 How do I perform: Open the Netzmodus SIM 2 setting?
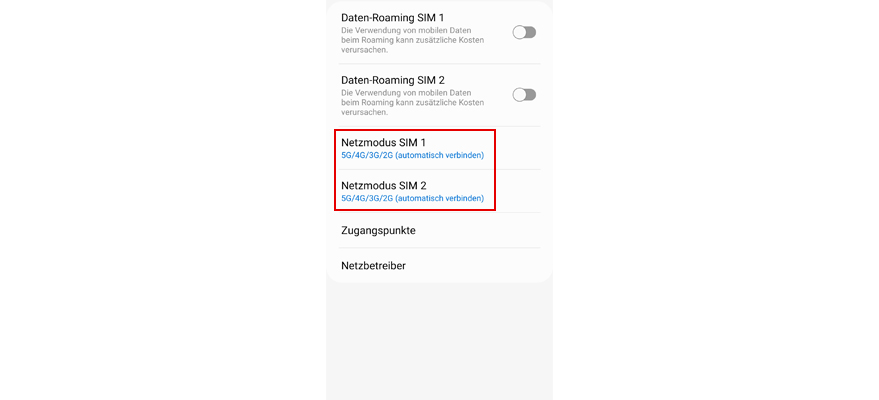click(440, 191)
